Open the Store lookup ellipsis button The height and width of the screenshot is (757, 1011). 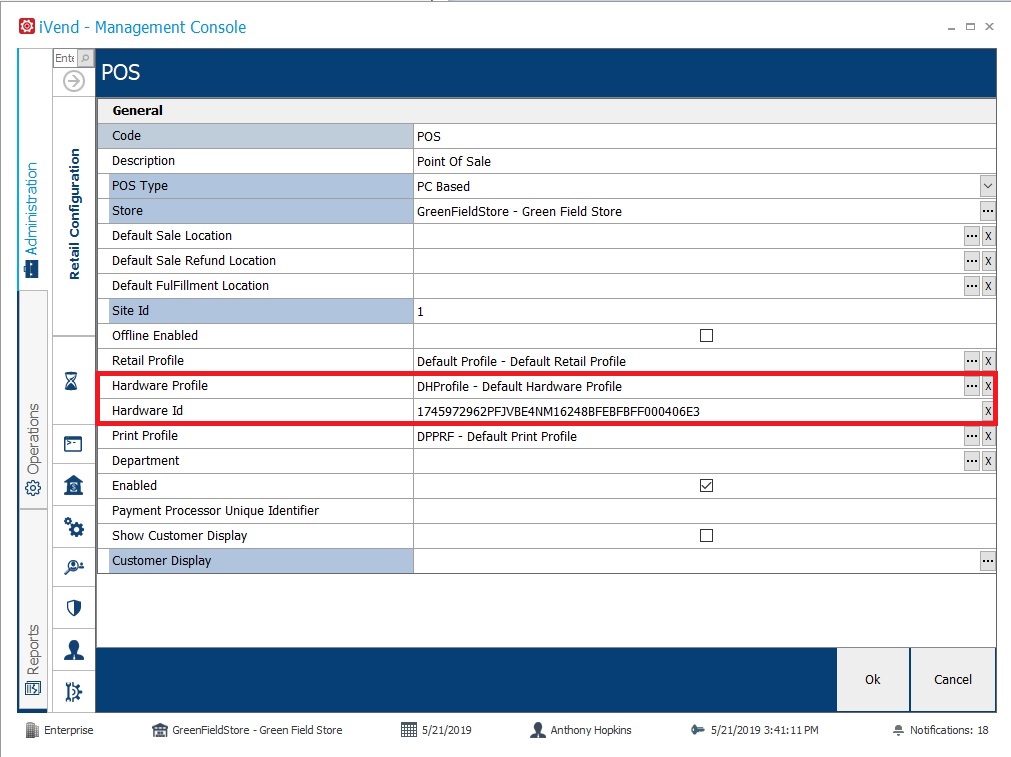coord(987,211)
